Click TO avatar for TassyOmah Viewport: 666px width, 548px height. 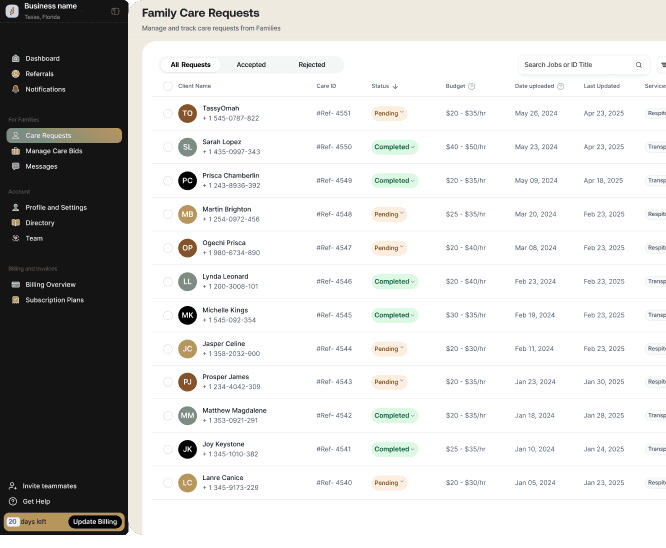pyautogui.click(x=187, y=113)
